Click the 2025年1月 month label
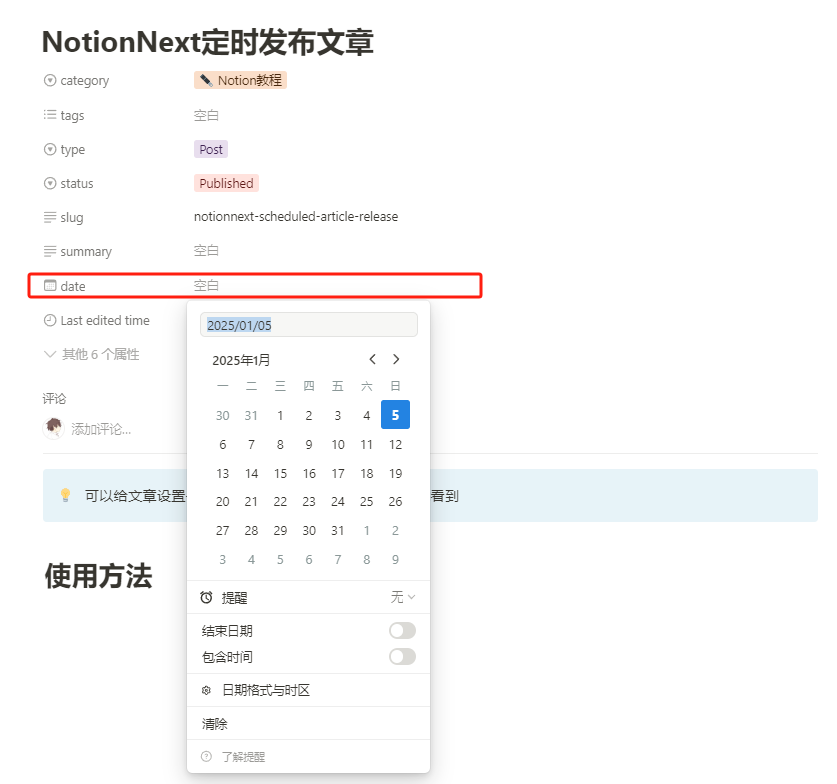837x784 pixels. (241, 360)
